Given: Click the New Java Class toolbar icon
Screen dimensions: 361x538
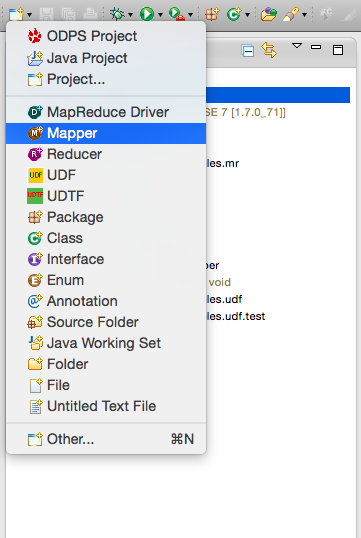Looking at the screenshot, I should click(234, 14).
